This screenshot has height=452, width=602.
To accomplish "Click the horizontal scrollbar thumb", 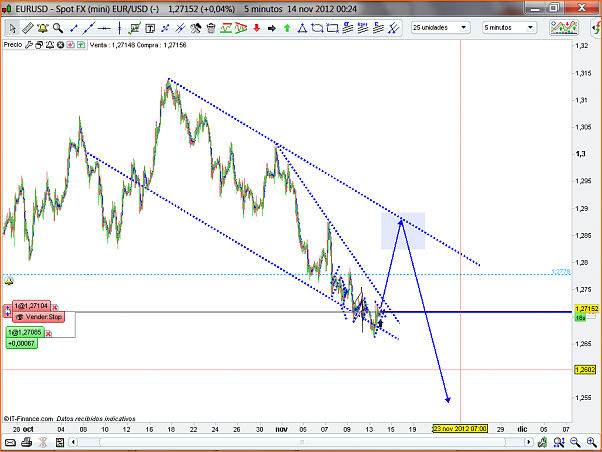I will click(x=302, y=442).
